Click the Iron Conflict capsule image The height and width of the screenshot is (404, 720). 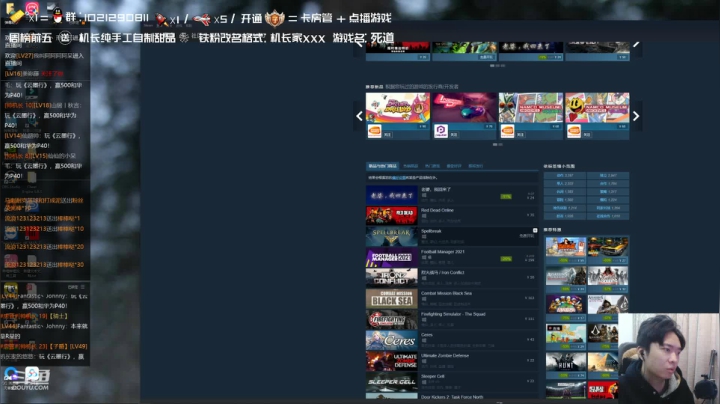392,278
